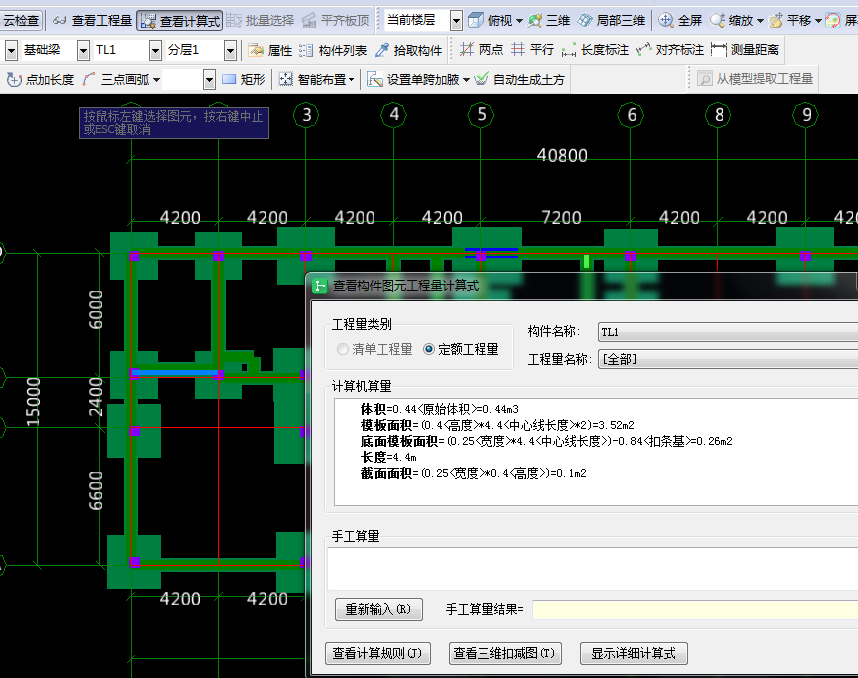Click 自动生成土方 auto-generate earthwork
This screenshot has height=678, width=858.
519,80
